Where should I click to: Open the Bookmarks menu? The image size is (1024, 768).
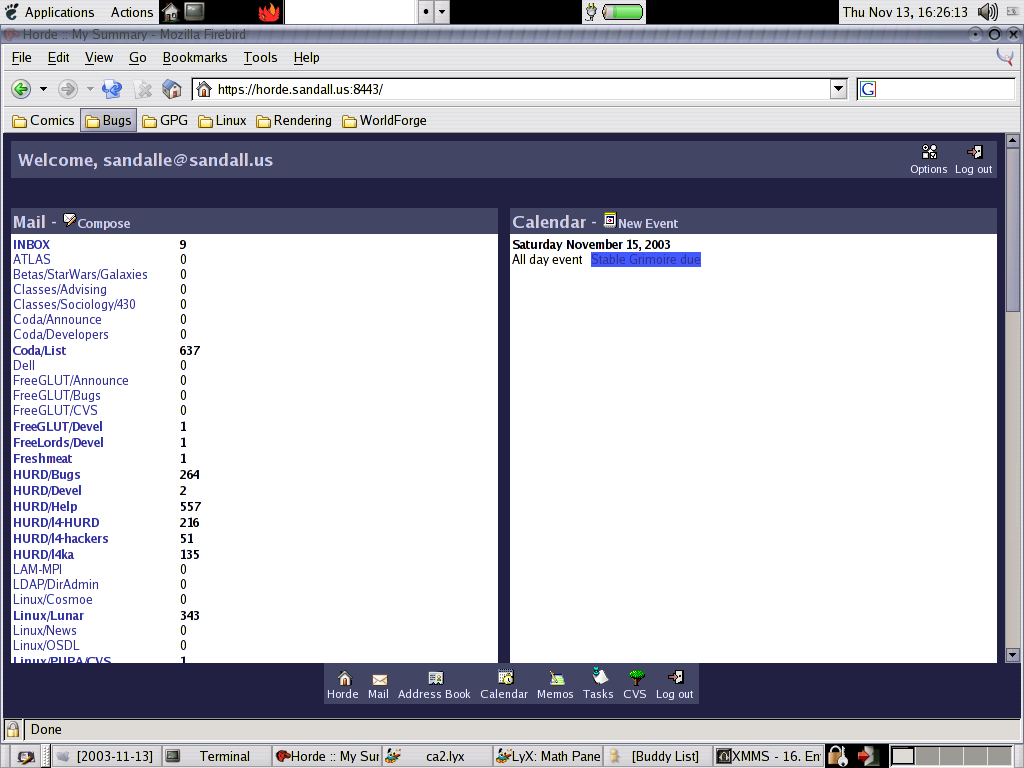click(195, 58)
